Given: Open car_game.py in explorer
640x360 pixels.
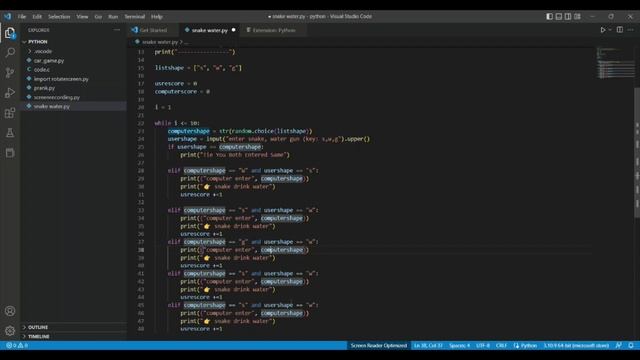Looking at the screenshot, I should pos(49,60).
